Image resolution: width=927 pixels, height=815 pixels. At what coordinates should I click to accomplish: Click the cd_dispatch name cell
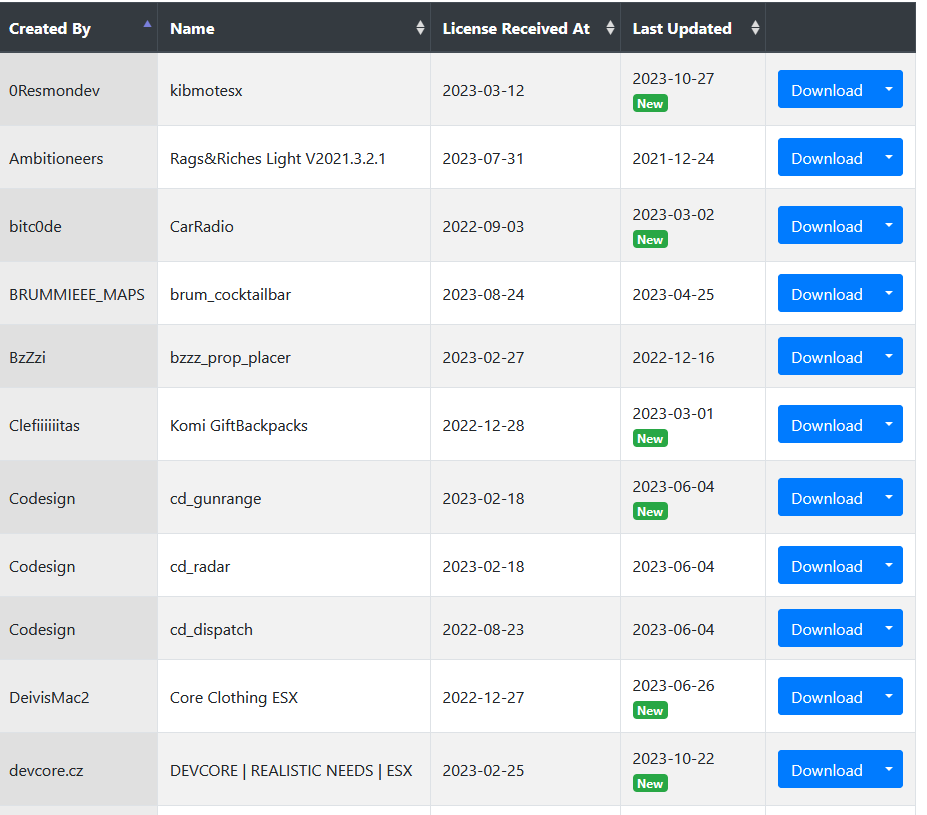(294, 629)
